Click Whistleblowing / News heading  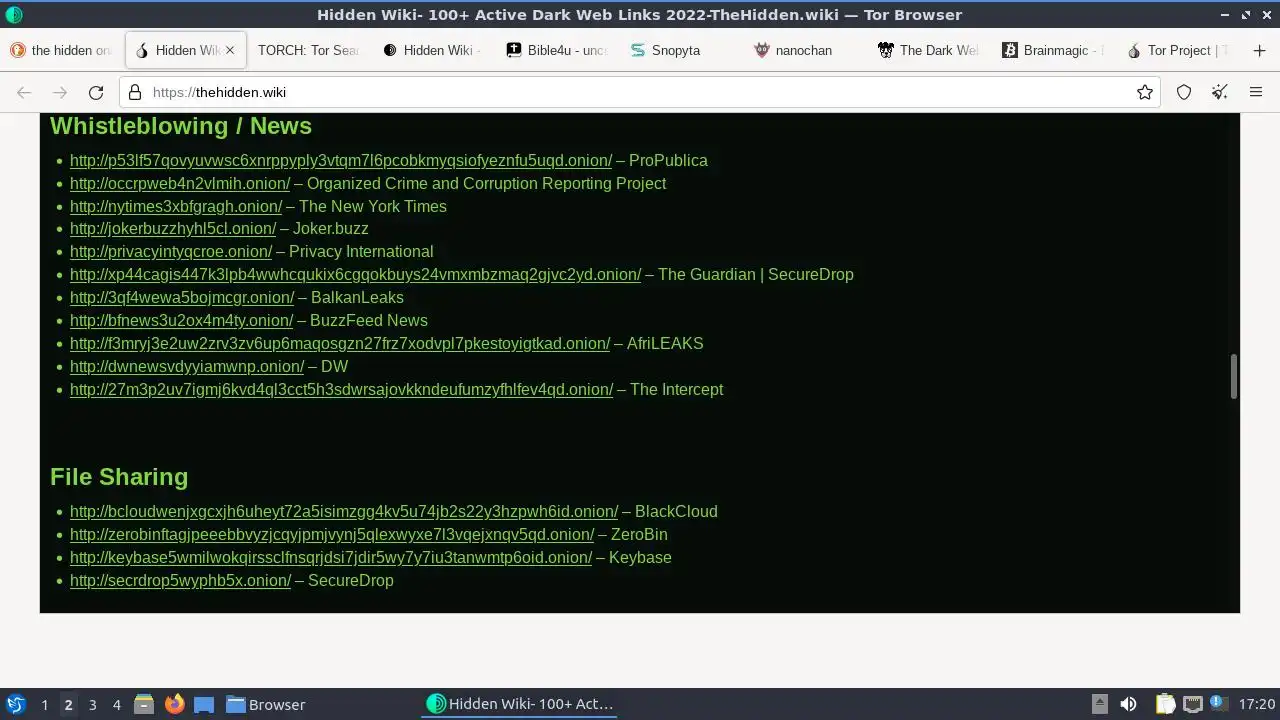[181, 126]
